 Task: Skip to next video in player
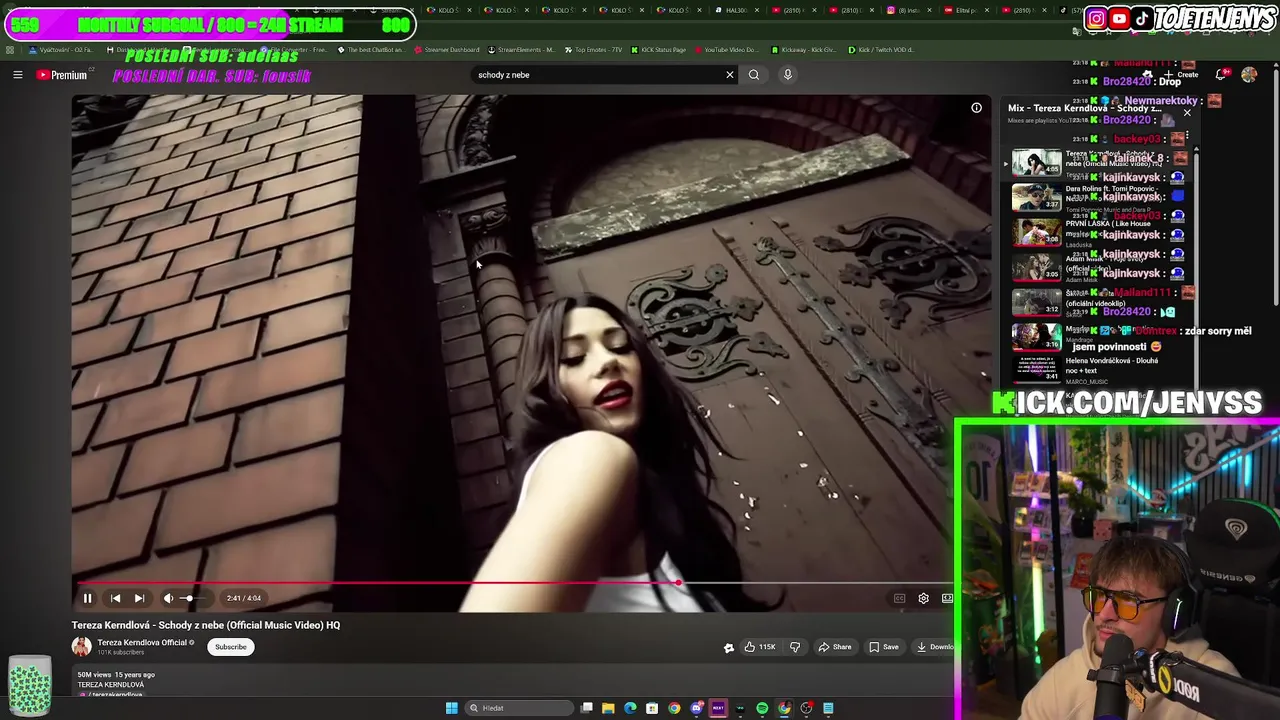click(139, 598)
